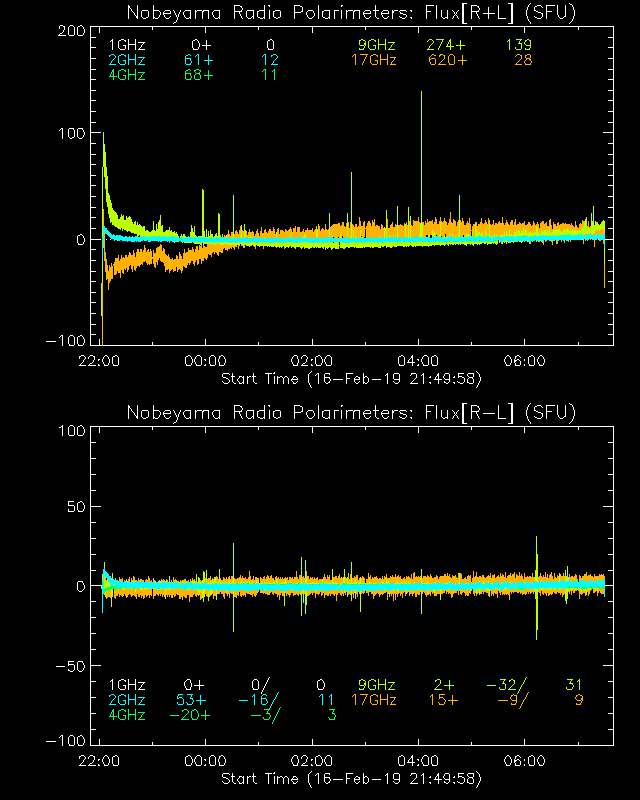Image resolution: width=640 pixels, height=800 pixels.
Task: Select the 17GHz legend label in R+L plot
Action: (x=374, y=60)
